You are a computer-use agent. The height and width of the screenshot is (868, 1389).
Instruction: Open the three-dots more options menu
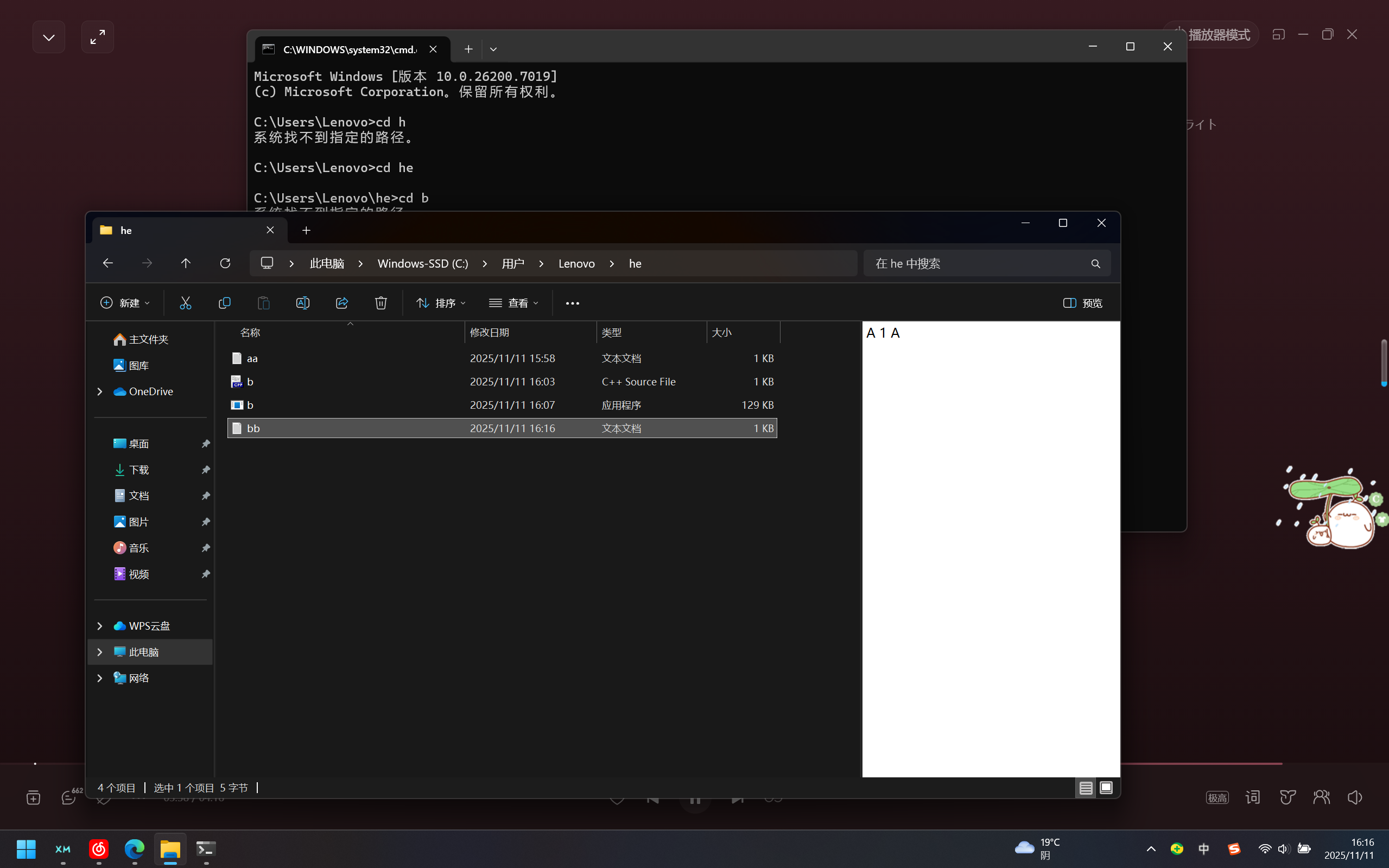click(572, 303)
